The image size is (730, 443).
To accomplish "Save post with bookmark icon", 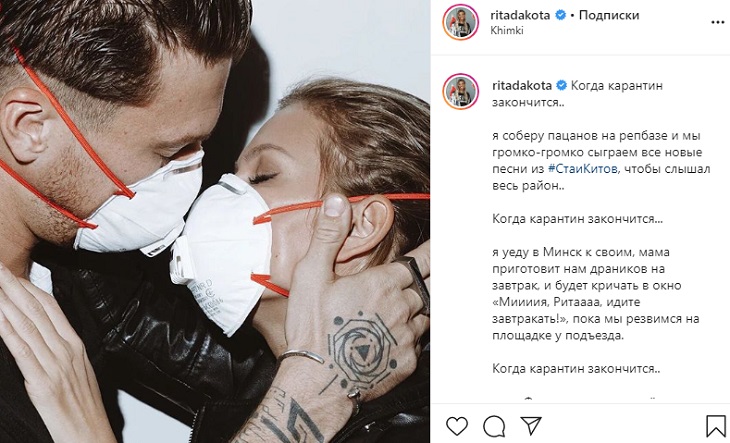I will coord(716,426).
